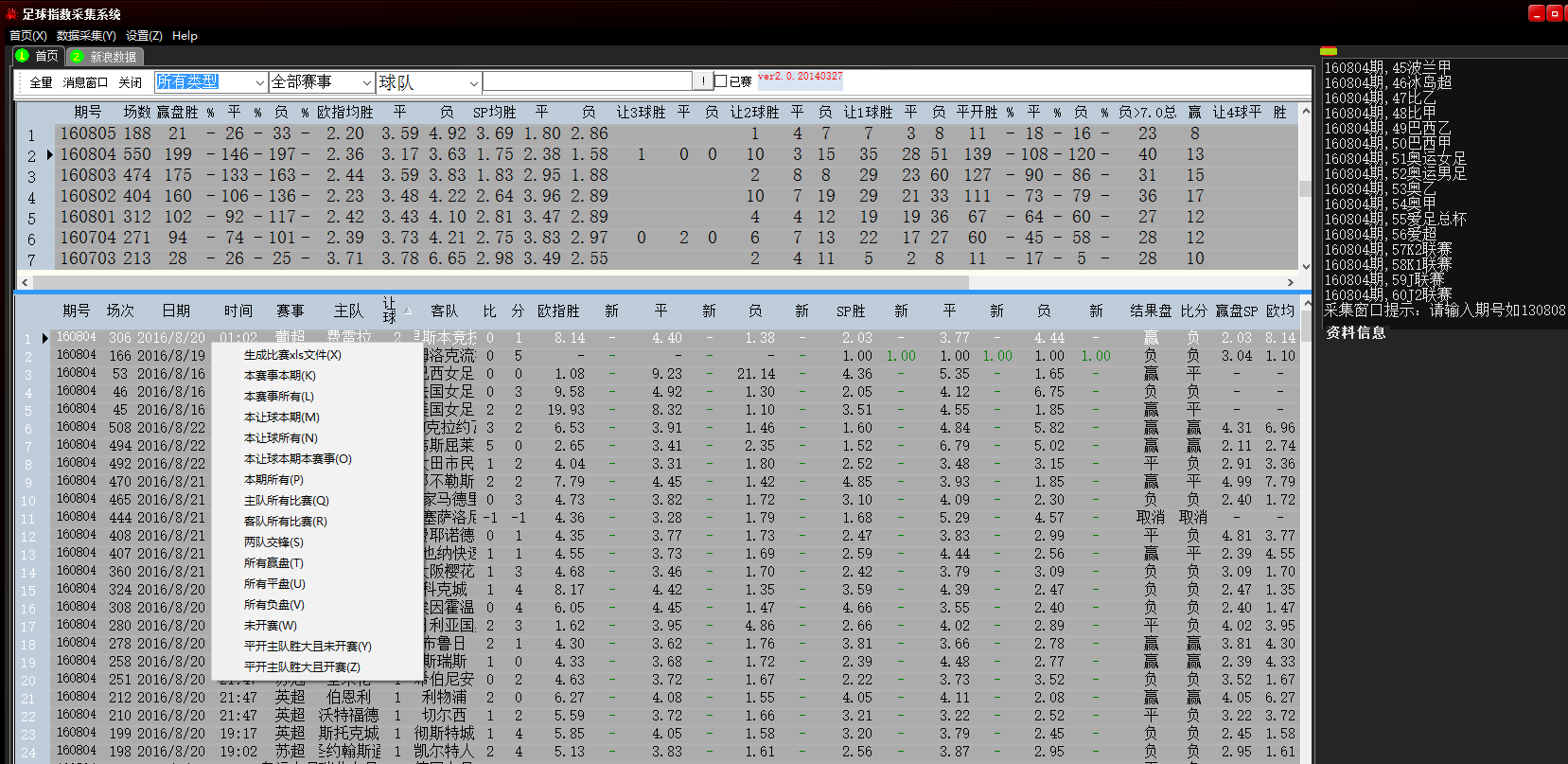The height and width of the screenshot is (764, 1568).
Task: Select period 160803 row in upper grid
Action: click(x=676, y=175)
